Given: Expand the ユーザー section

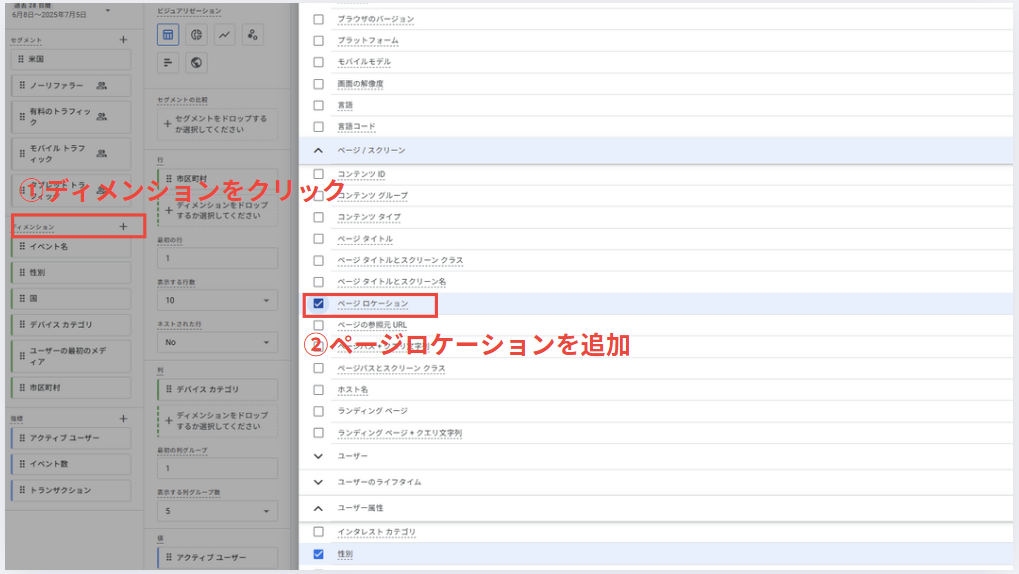Looking at the screenshot, I should (x=318, y=456).
